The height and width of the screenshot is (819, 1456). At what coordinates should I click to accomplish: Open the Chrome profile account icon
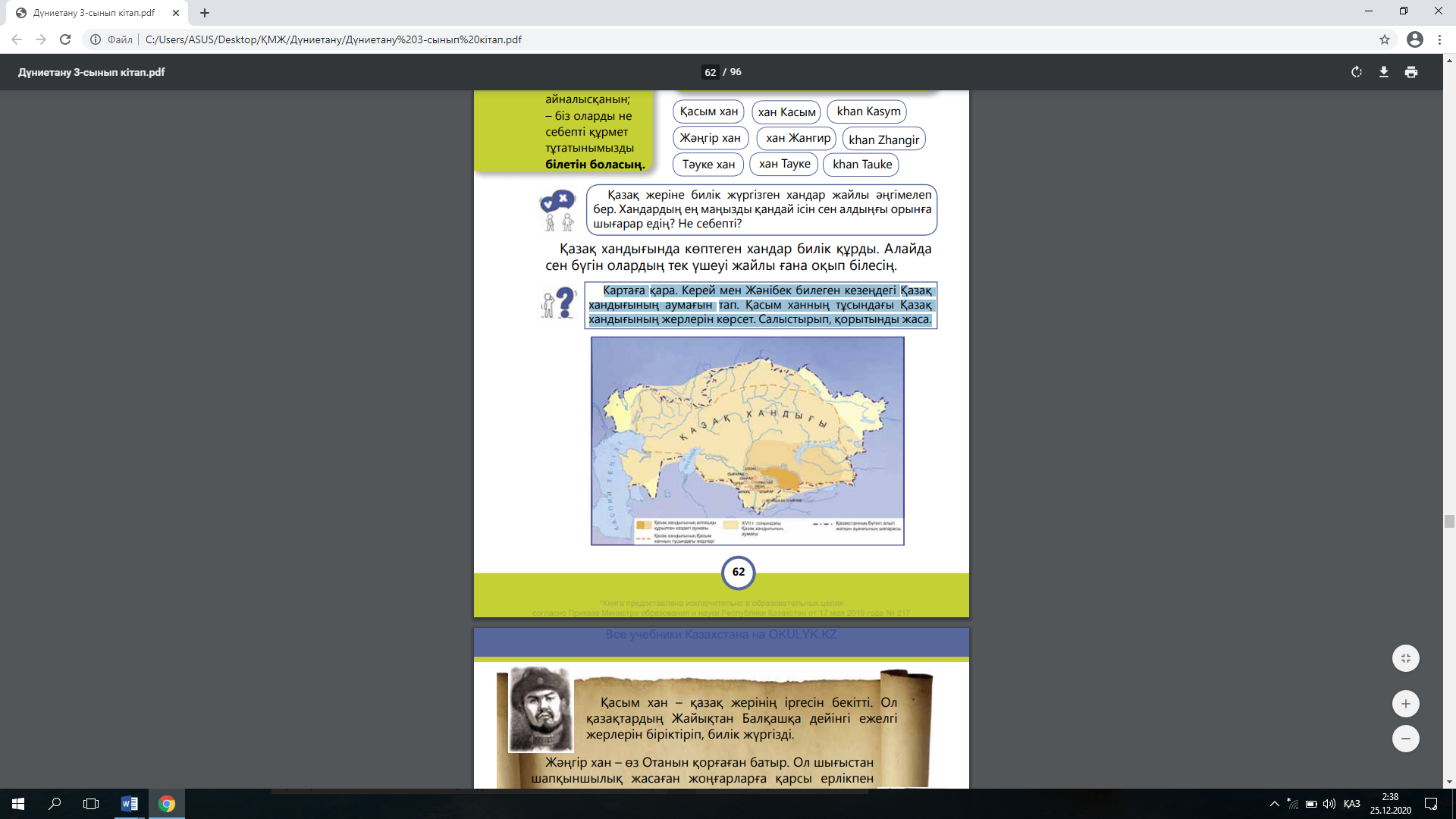1414,39
